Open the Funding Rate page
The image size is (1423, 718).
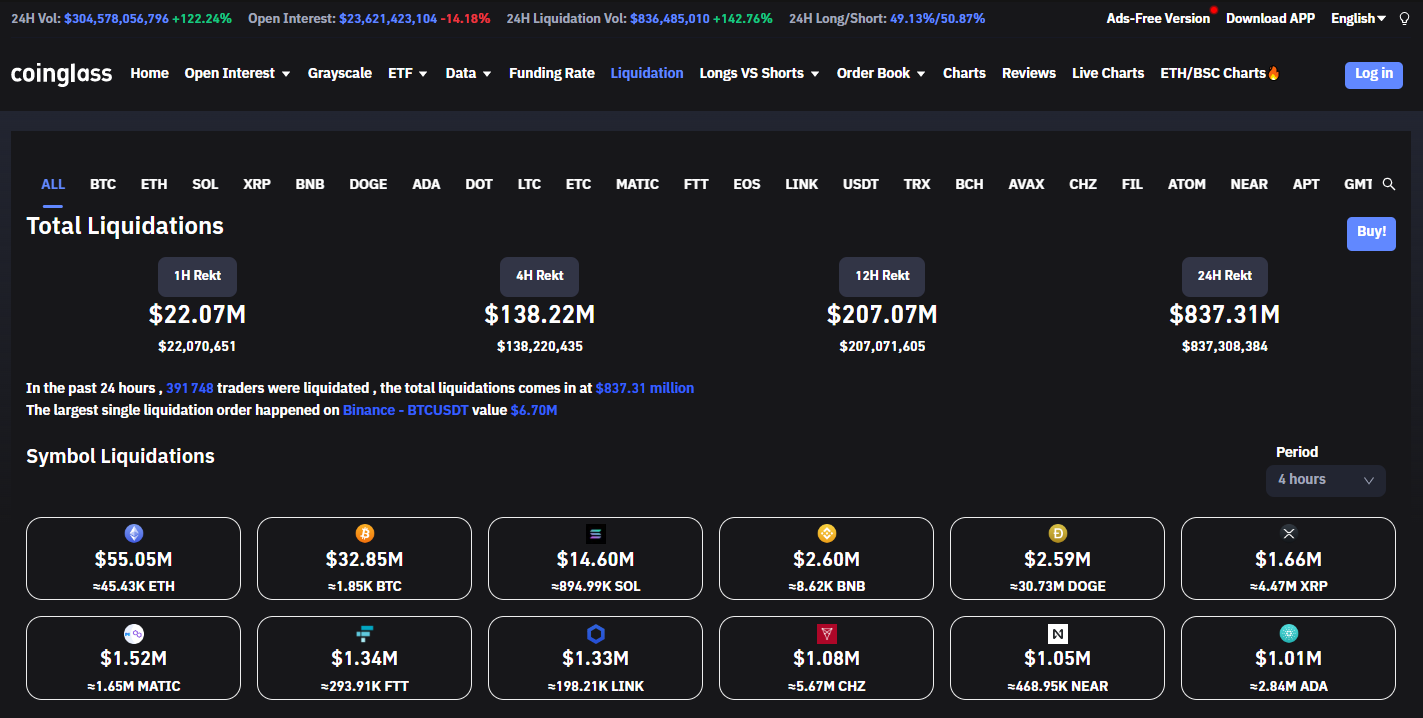(x=552, y=73)
